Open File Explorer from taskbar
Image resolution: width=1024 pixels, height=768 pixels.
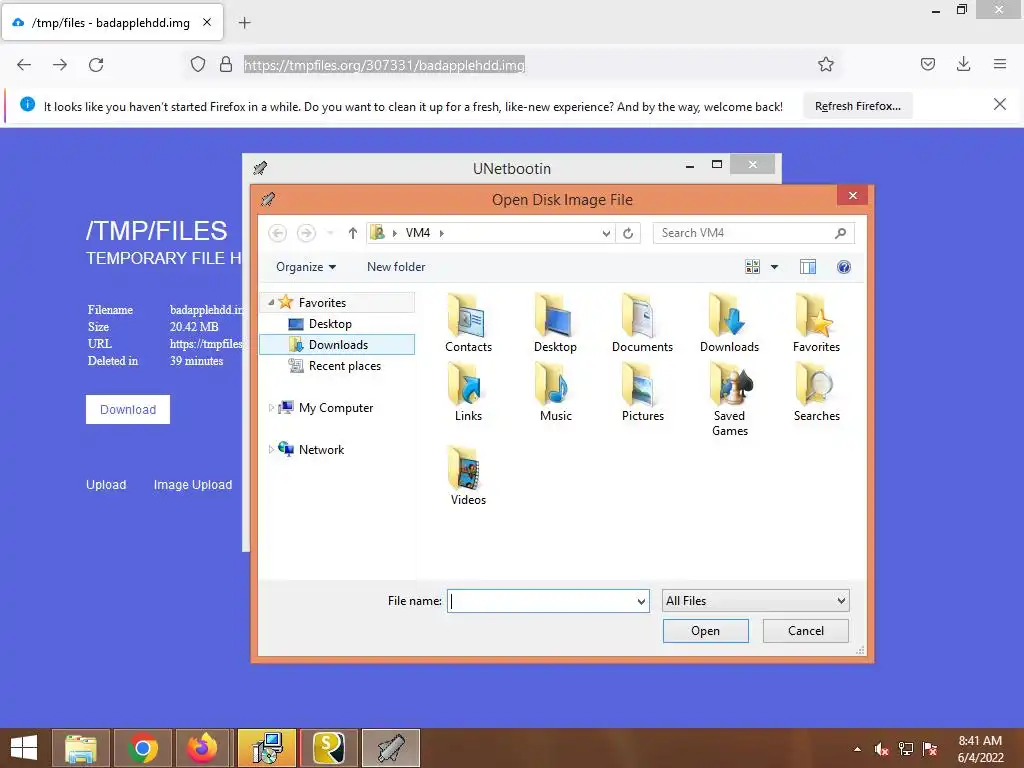point(80,748)
